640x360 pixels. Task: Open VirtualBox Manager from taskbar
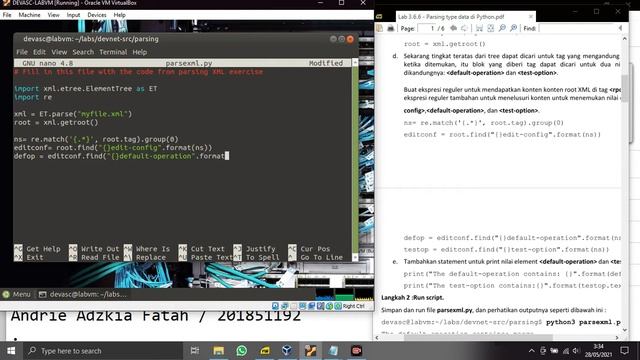coord(287,351)
